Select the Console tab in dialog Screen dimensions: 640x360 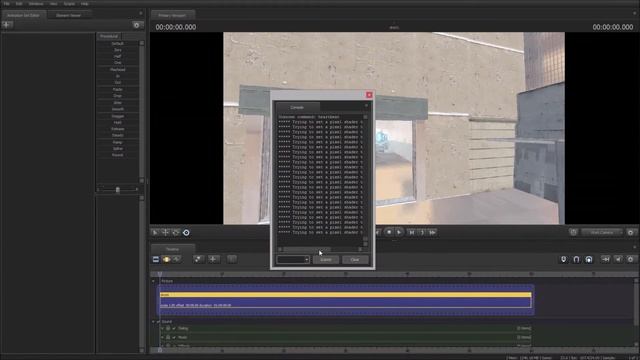[297, 107]
